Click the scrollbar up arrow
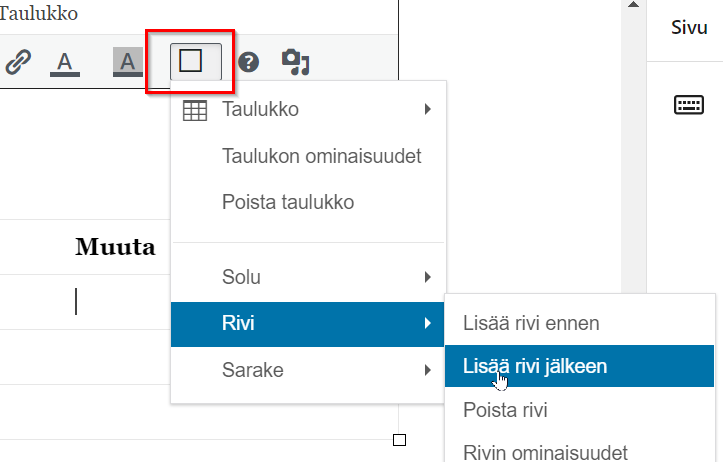Image resolution: width=723 pixels, height=462 pixels. click(x=634, y=6)
